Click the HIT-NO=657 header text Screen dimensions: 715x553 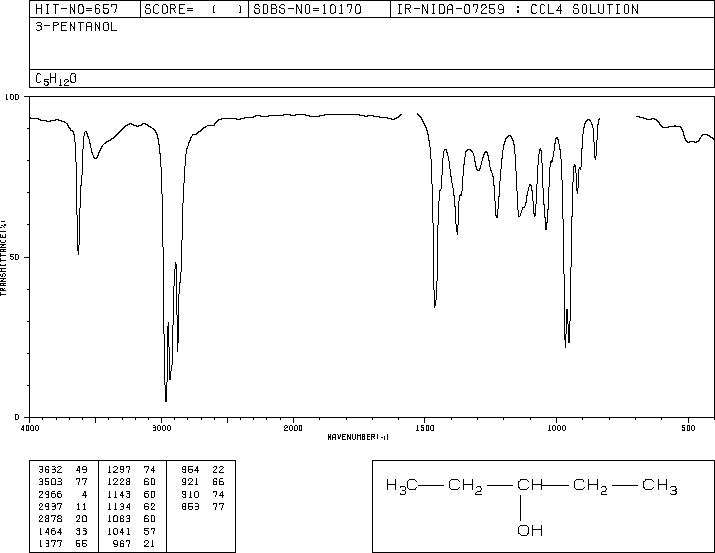77,9
